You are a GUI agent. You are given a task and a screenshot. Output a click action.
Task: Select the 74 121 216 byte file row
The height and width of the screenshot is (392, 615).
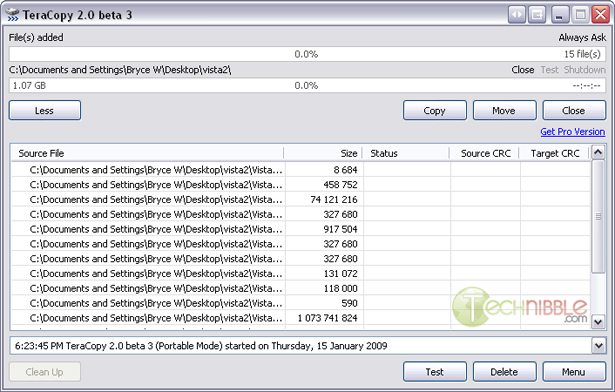click(300, 200)
